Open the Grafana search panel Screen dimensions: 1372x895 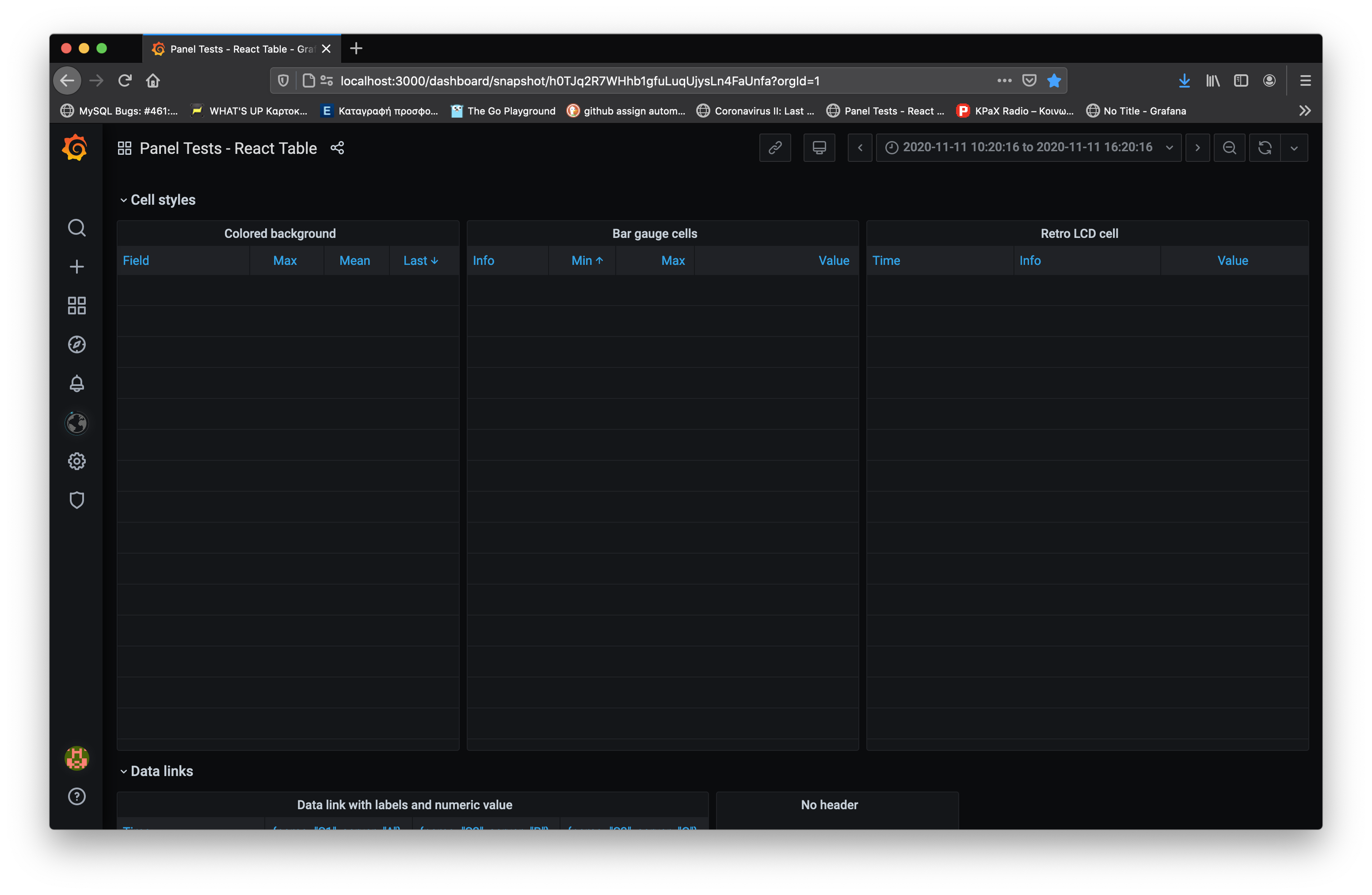76,228
